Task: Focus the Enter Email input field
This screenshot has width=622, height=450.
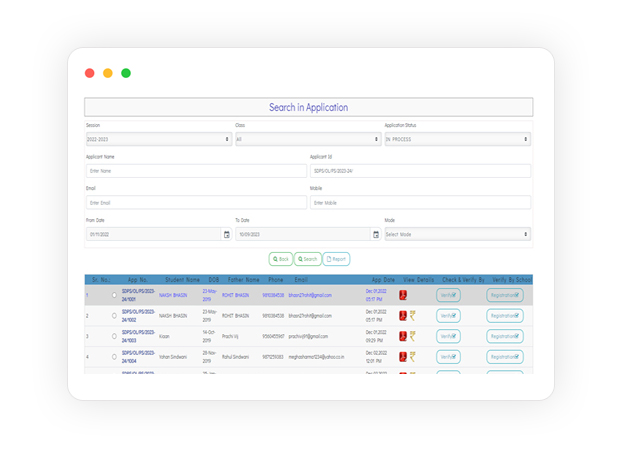Action: click(x=196, y=203)
